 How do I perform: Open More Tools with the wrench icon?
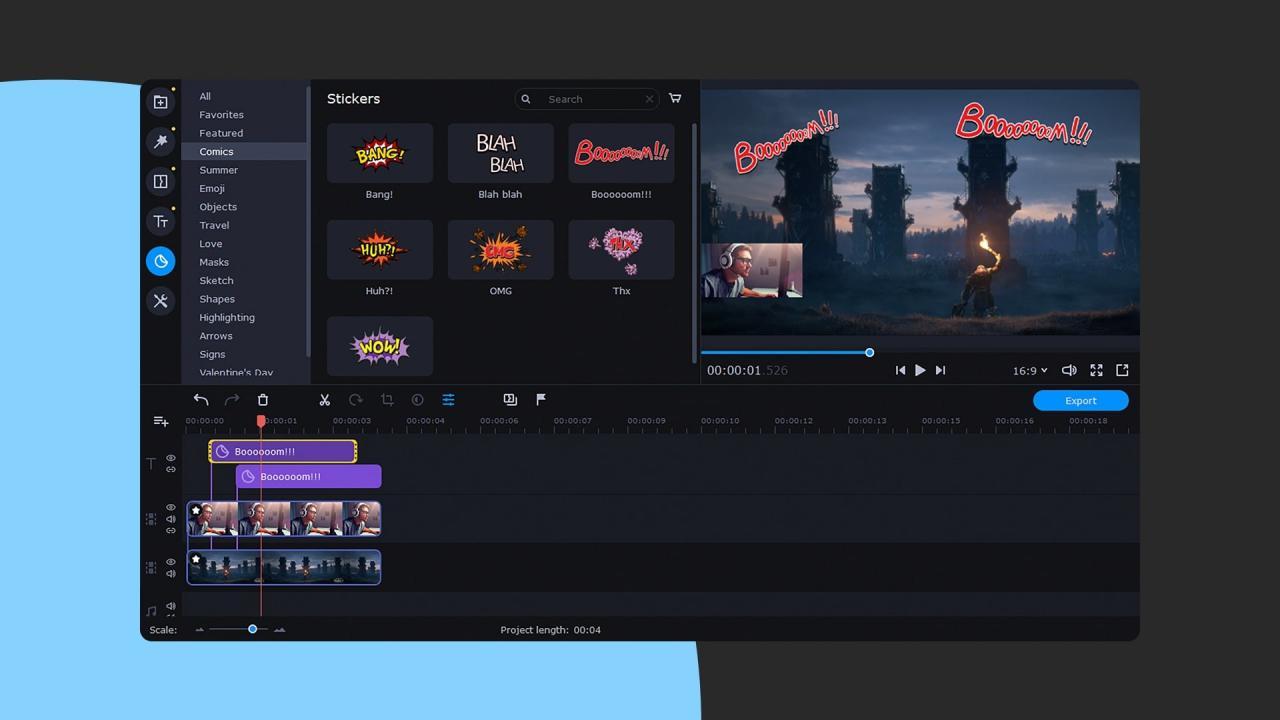pyautogui.click(x=161, y=301)
